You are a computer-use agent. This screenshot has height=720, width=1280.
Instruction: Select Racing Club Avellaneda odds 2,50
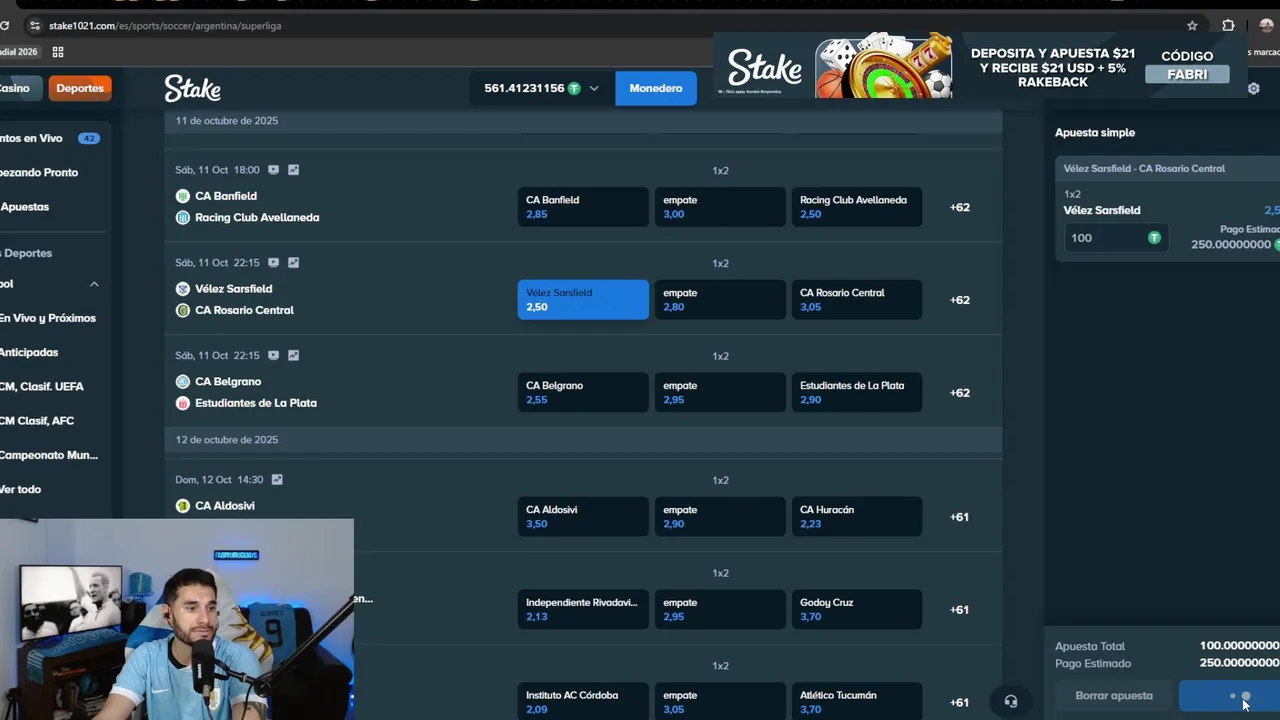pyautogui.click(x=857, y=207)
